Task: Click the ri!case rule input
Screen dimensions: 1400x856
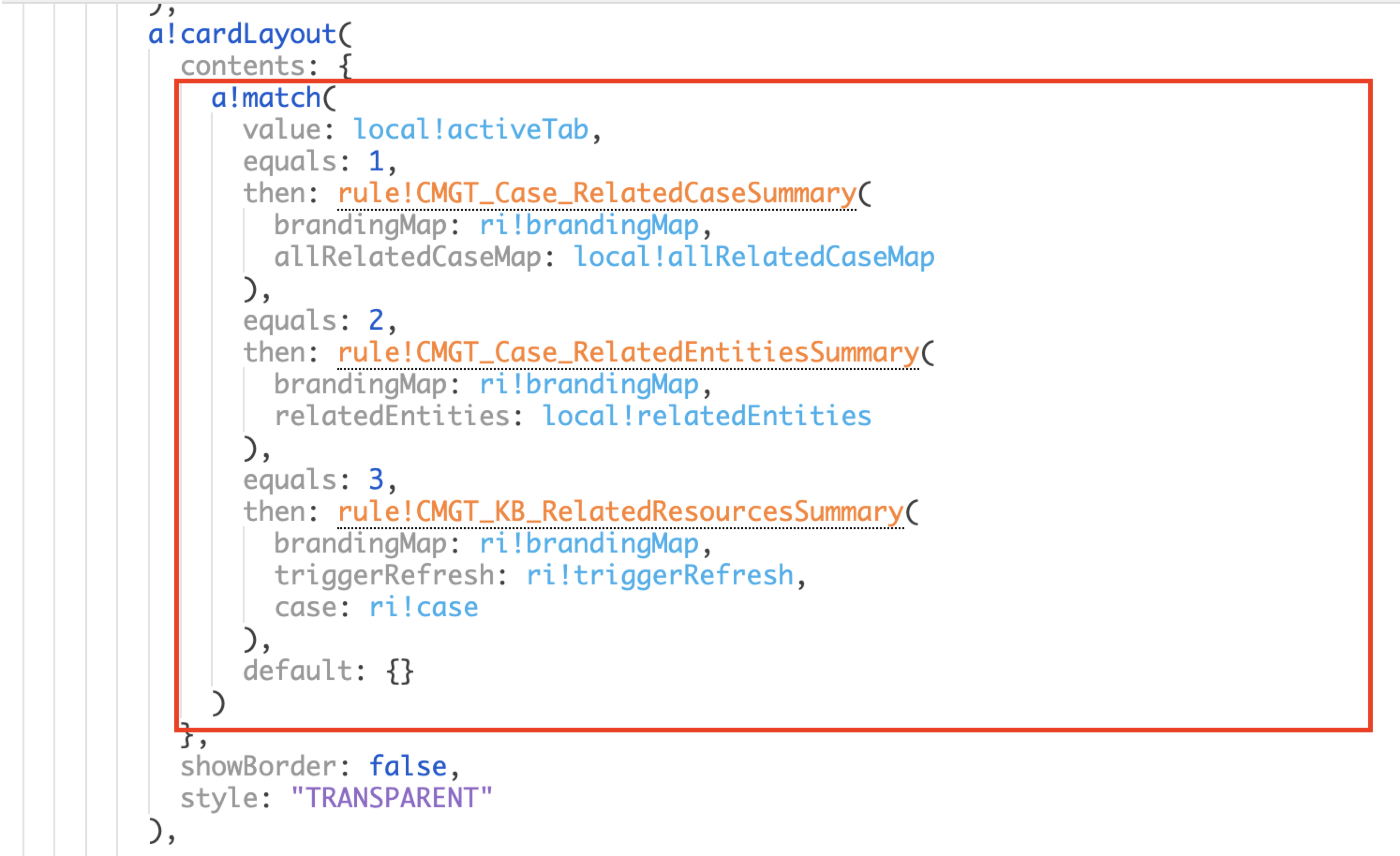Action: 423,607
